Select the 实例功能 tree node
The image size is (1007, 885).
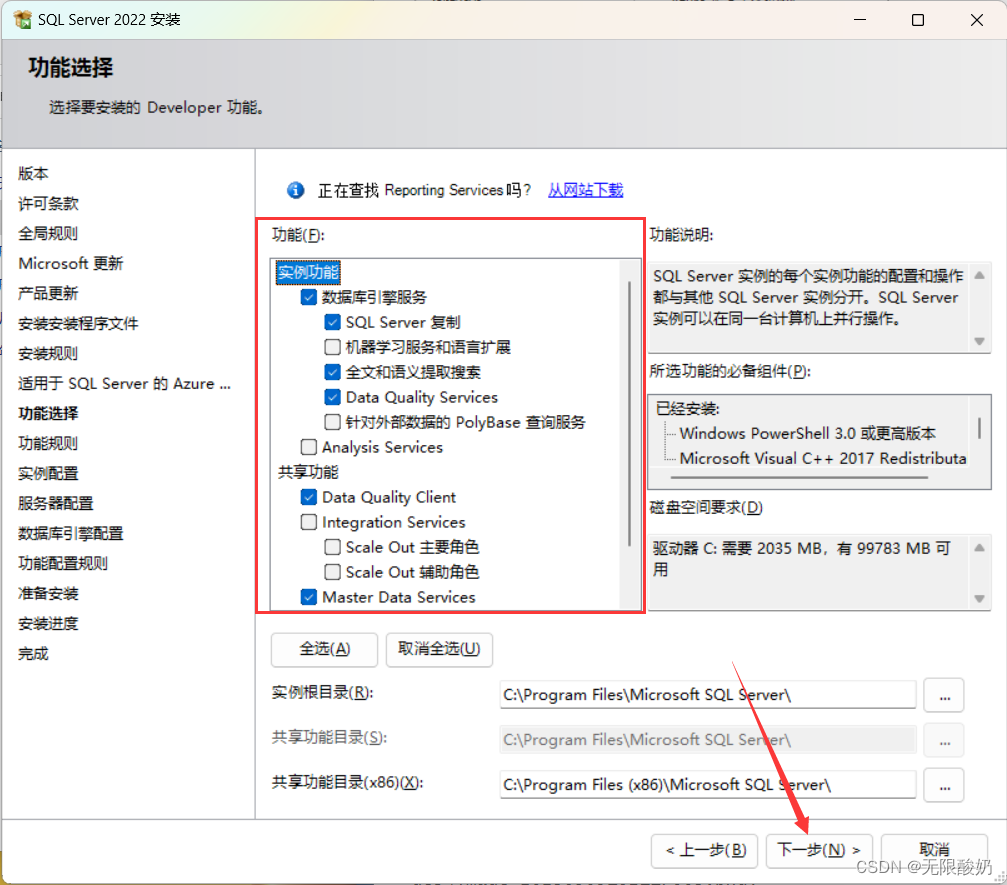pyautogui.click(x=308, y=272)
